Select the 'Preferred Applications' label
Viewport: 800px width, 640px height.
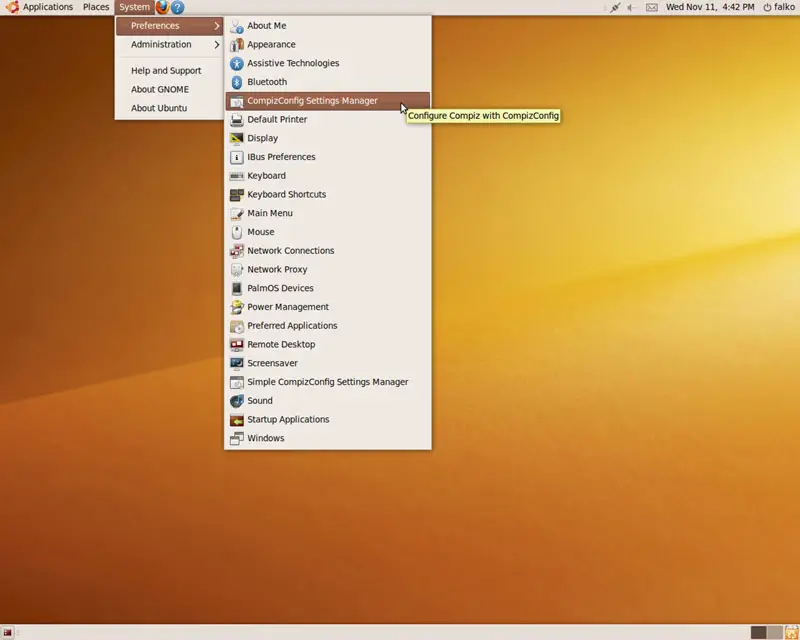[x=292, y=326]
